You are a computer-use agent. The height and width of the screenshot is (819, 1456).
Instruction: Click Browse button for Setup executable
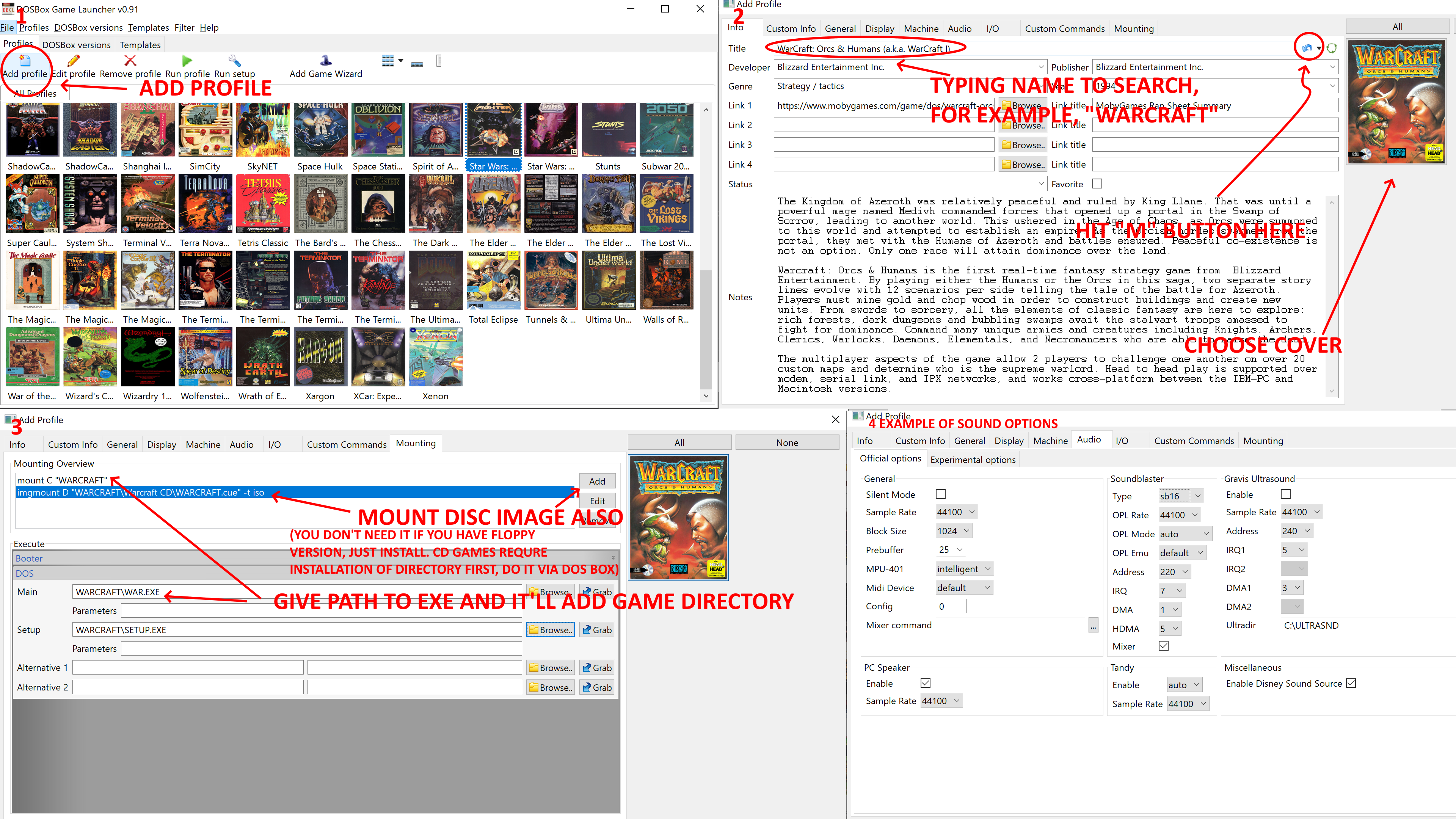(x=551, y=630)
